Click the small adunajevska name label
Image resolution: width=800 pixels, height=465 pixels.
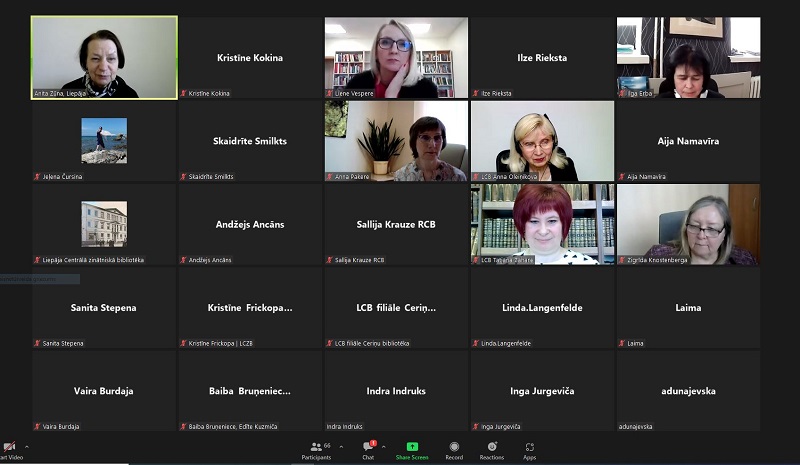[636, 426]
